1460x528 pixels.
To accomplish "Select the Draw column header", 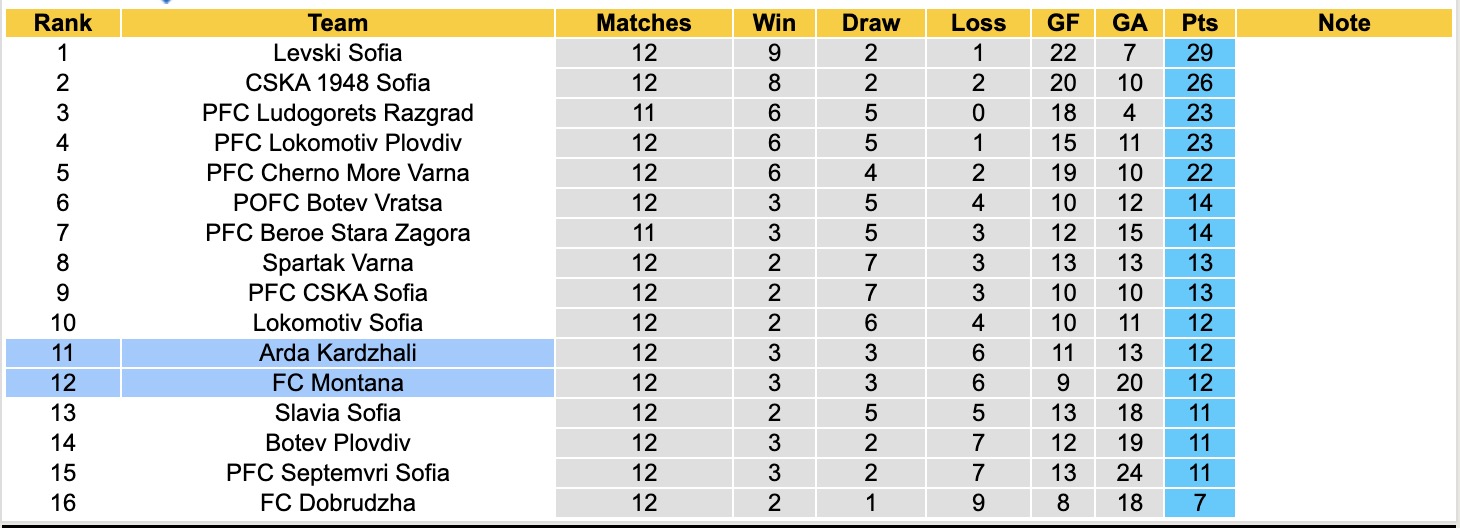I will [x=871, y=23].
